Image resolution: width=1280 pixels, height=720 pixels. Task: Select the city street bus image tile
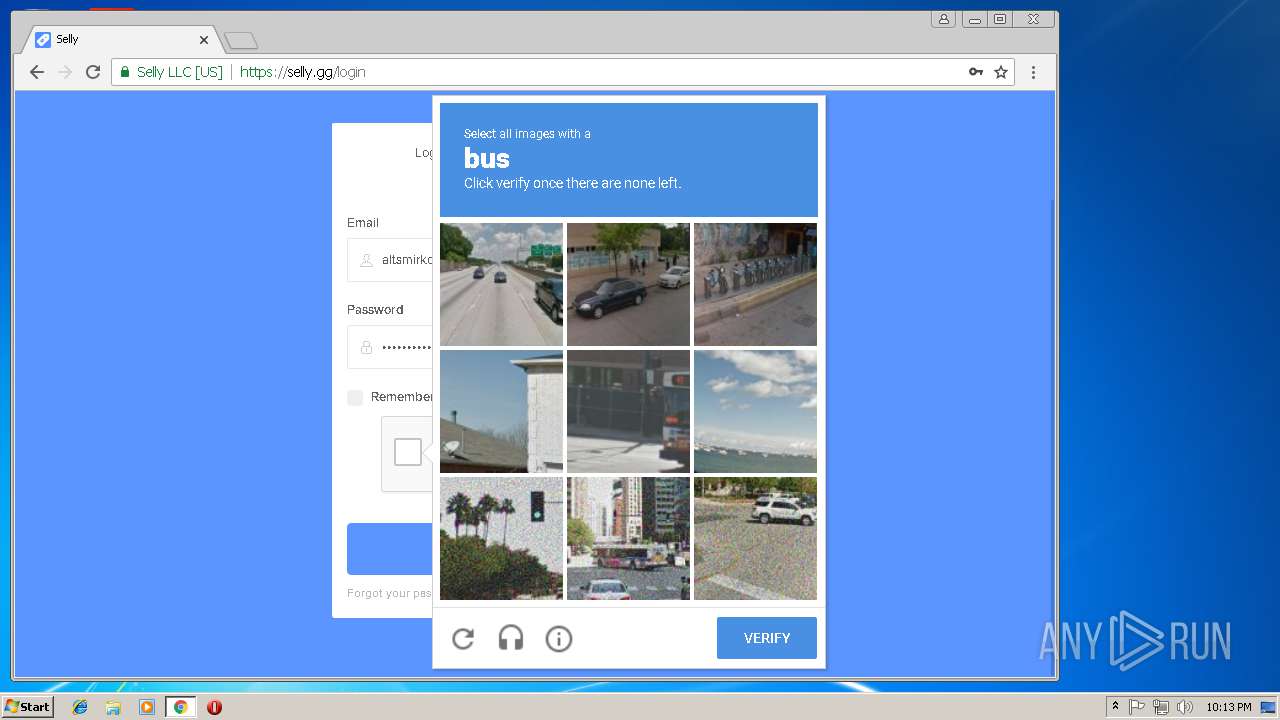628,538
